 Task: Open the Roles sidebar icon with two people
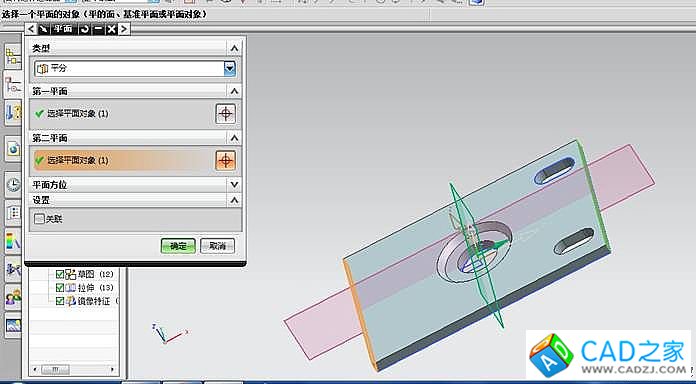(13, 296)
